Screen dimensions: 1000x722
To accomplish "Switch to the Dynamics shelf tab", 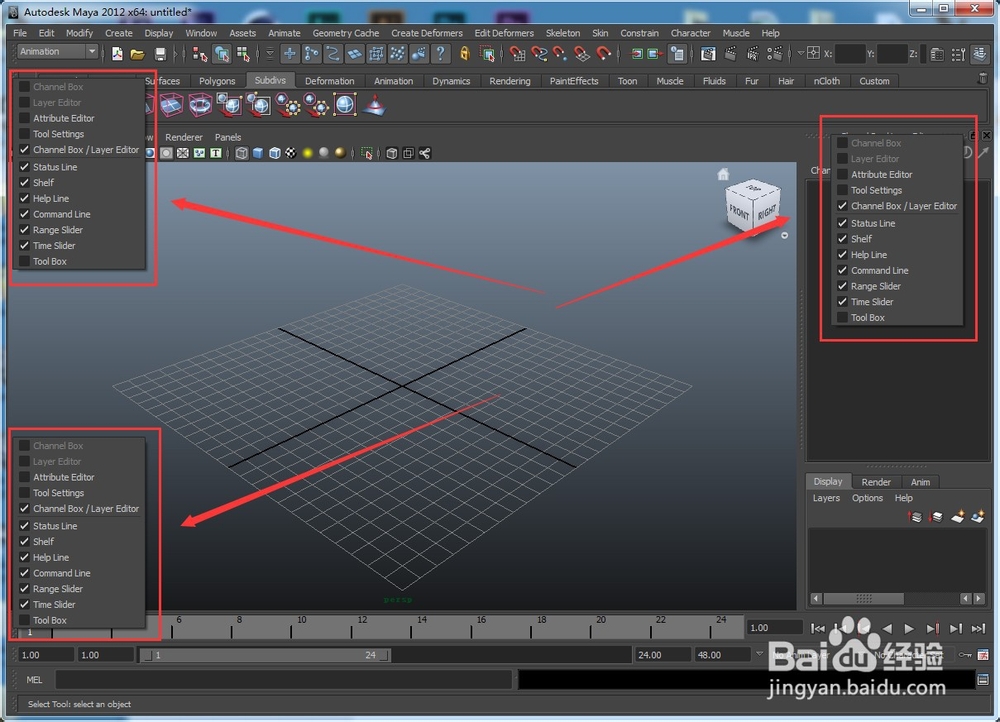I will click(x=451, y=81).
